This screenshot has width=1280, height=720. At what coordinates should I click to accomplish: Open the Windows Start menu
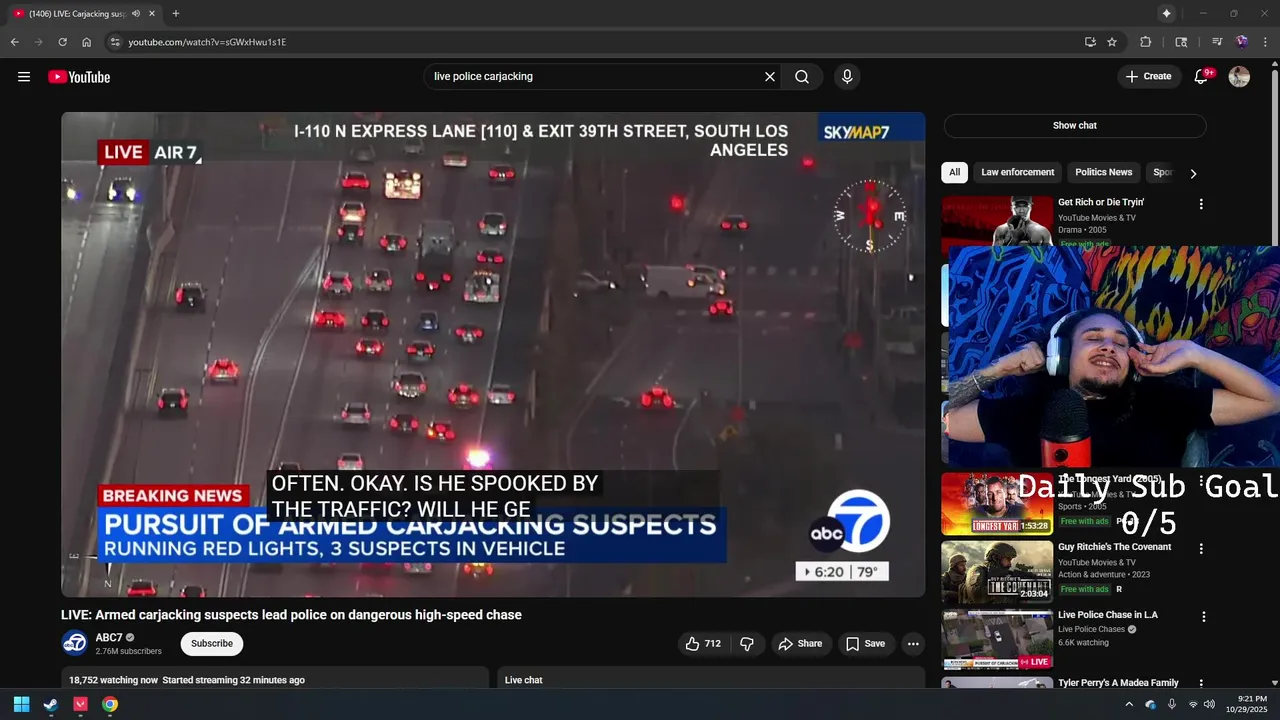pyautogui.click(x=21, y=704)
